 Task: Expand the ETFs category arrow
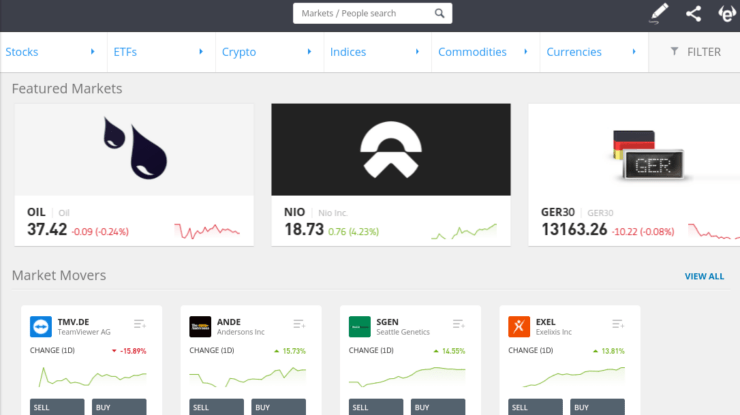tap(201, 51)
